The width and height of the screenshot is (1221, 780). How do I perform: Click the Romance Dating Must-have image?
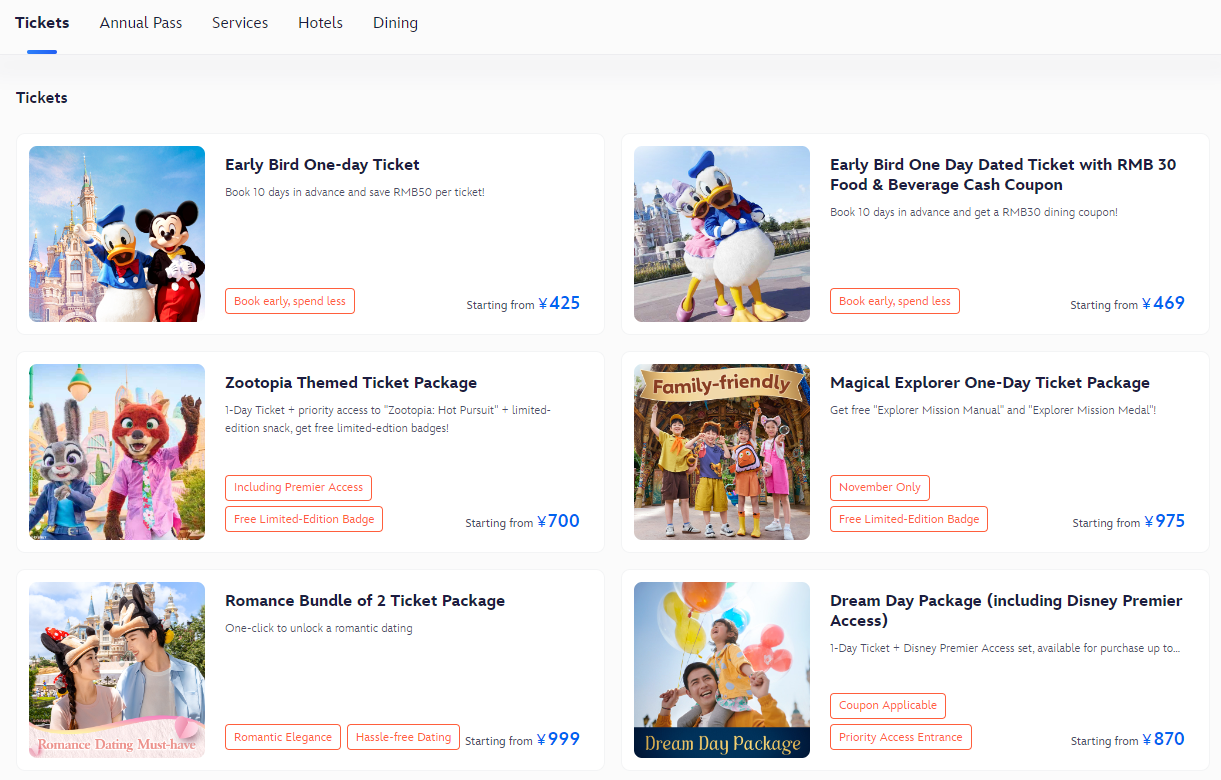click(117, 670)
